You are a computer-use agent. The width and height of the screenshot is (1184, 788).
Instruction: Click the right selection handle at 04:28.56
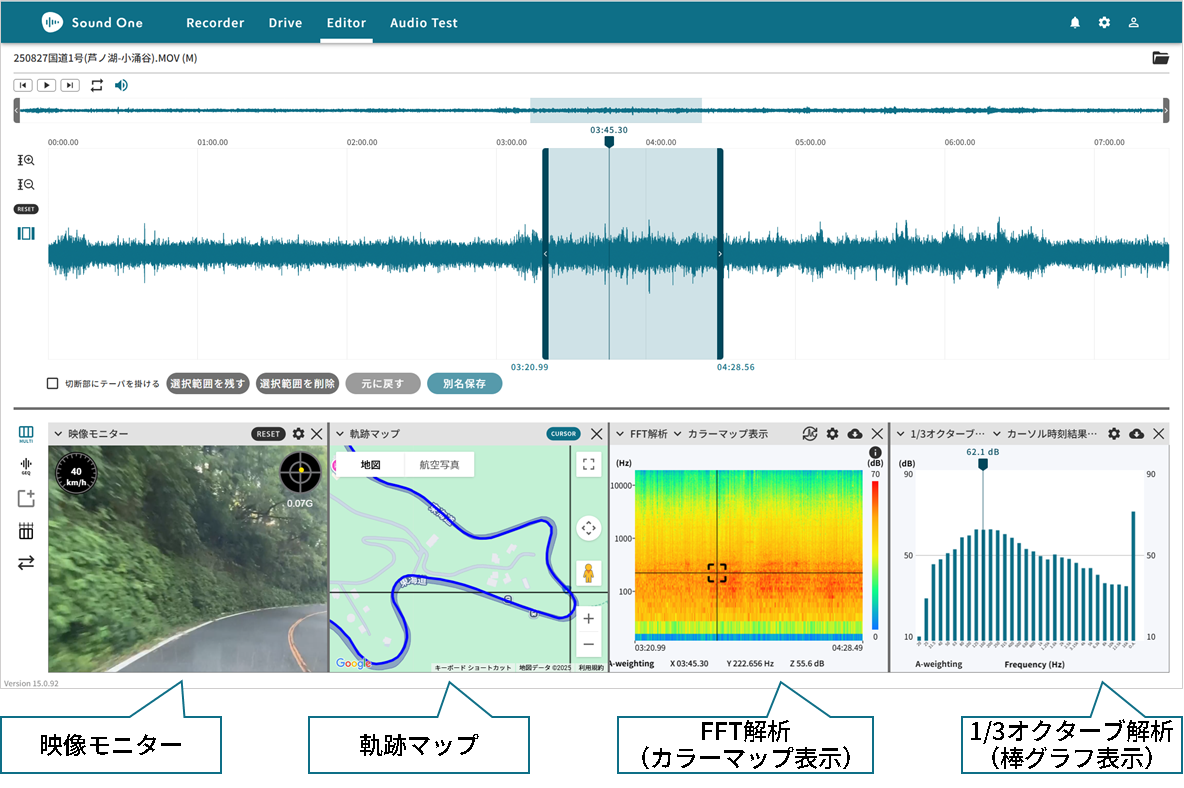[x=720, y=254]
